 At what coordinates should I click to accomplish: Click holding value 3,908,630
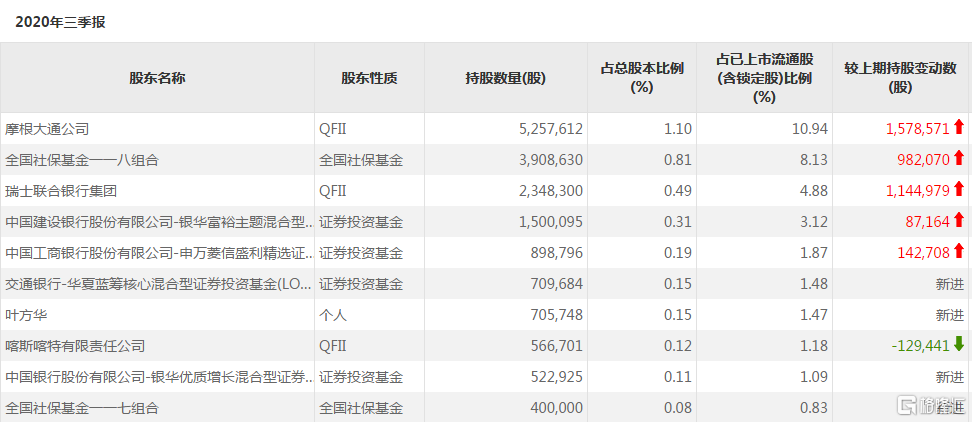(550, 160)
